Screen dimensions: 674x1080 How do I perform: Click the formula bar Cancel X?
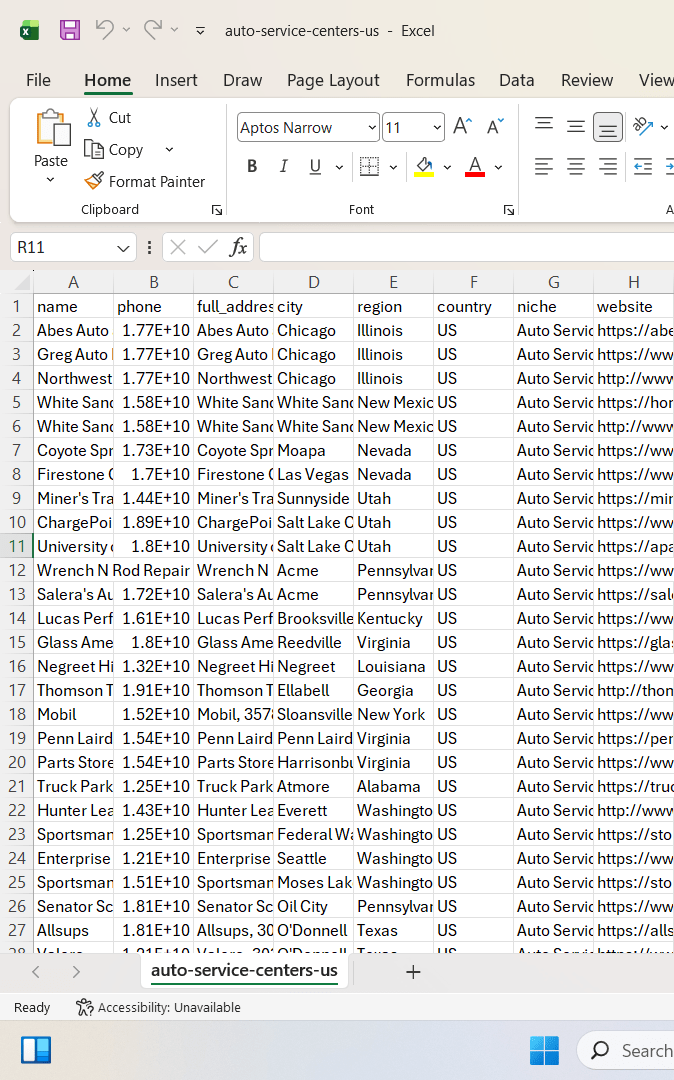point(178,247)
